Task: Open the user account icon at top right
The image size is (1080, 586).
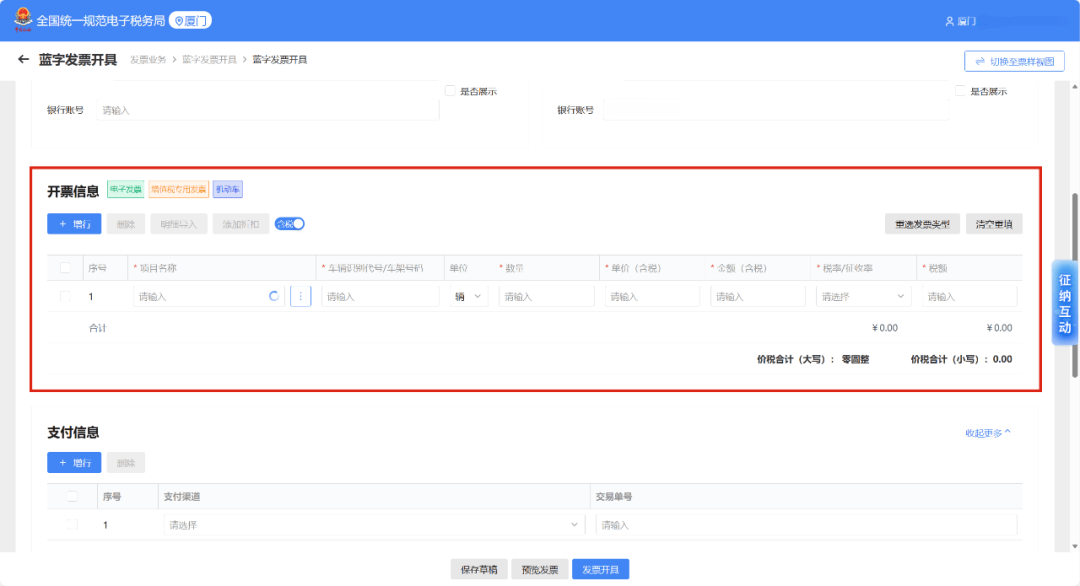Action: pos(950,21)
